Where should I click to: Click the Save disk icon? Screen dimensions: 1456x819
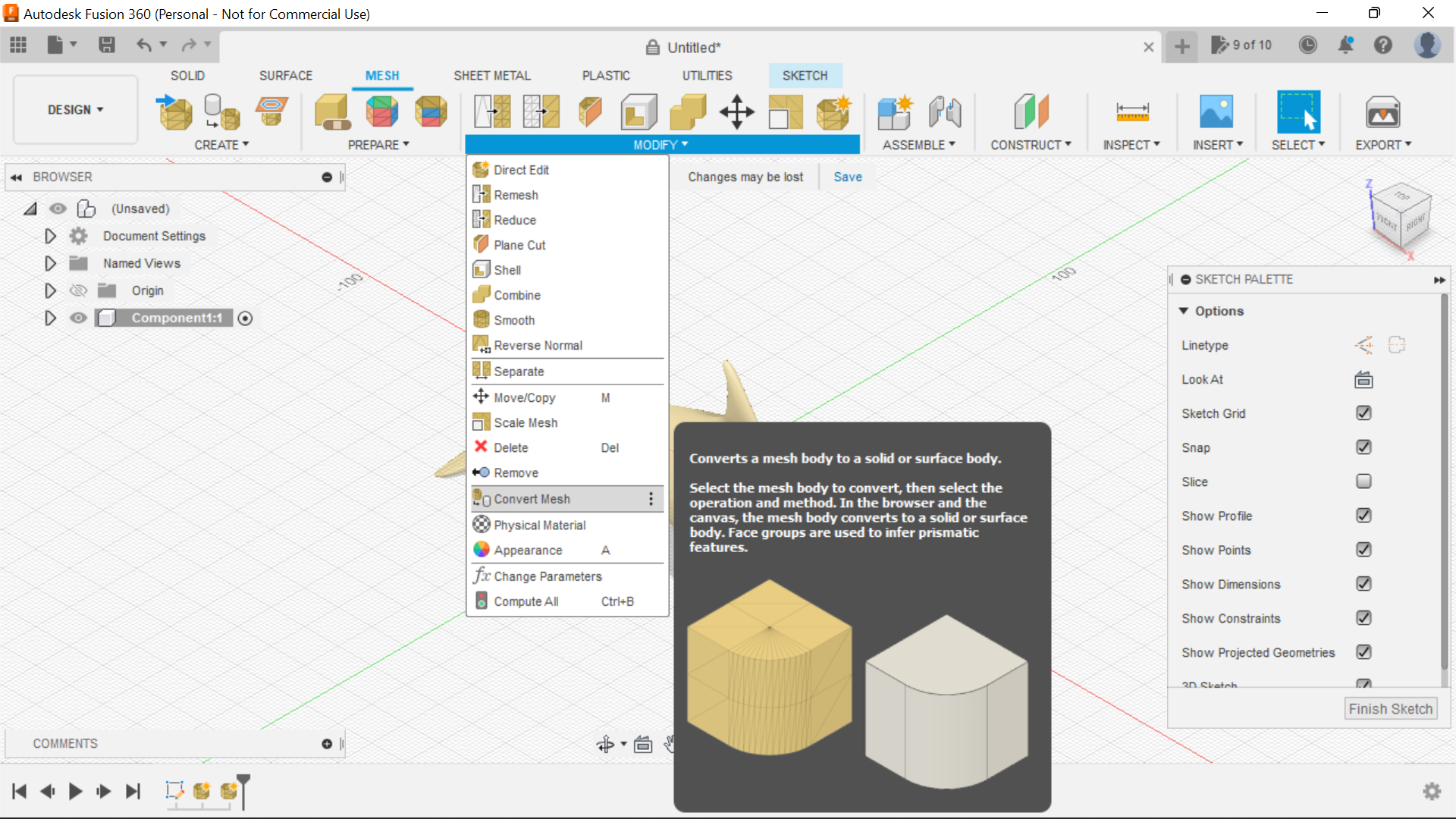point(106,45)
